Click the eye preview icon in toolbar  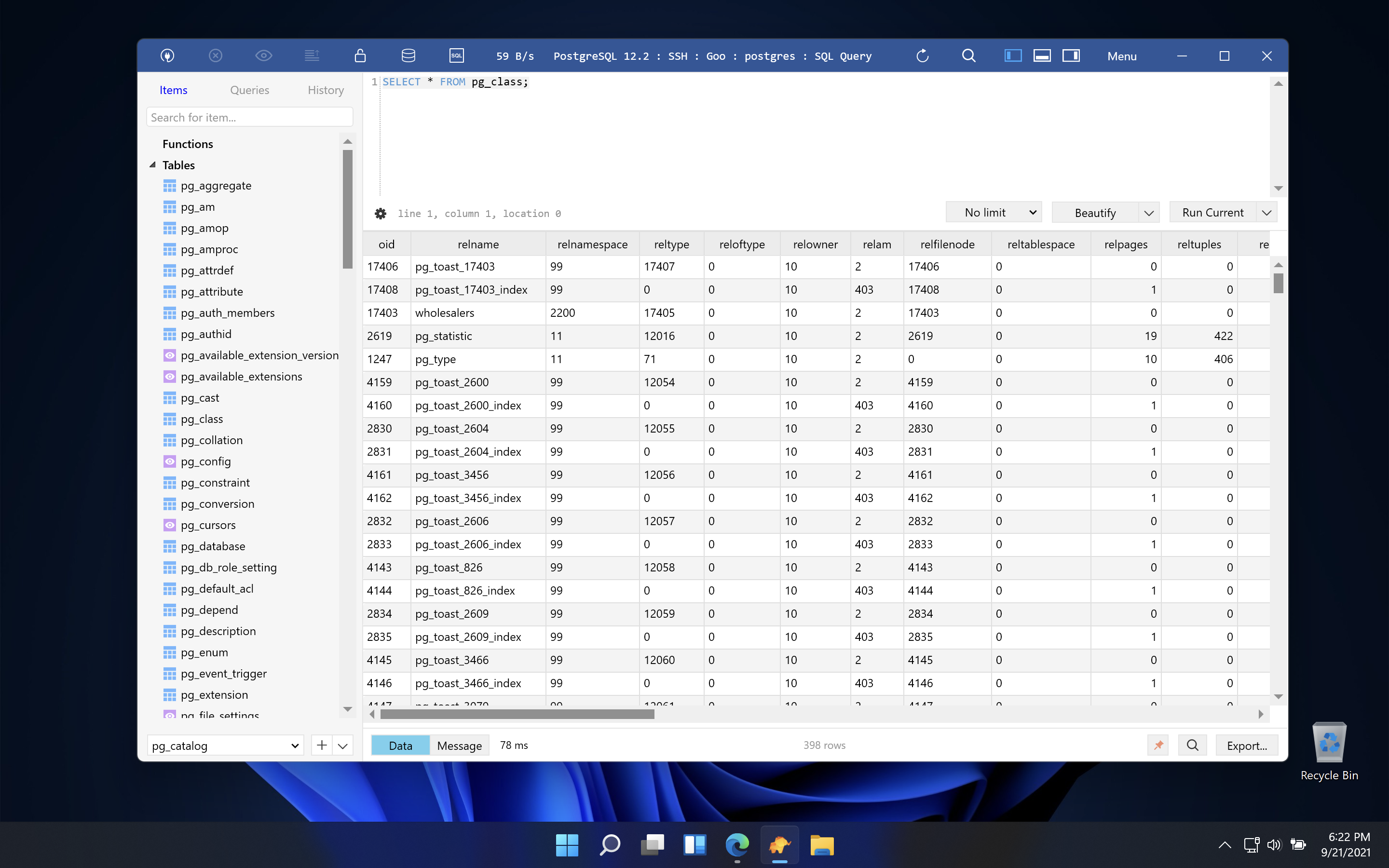(x=263, y=55)
